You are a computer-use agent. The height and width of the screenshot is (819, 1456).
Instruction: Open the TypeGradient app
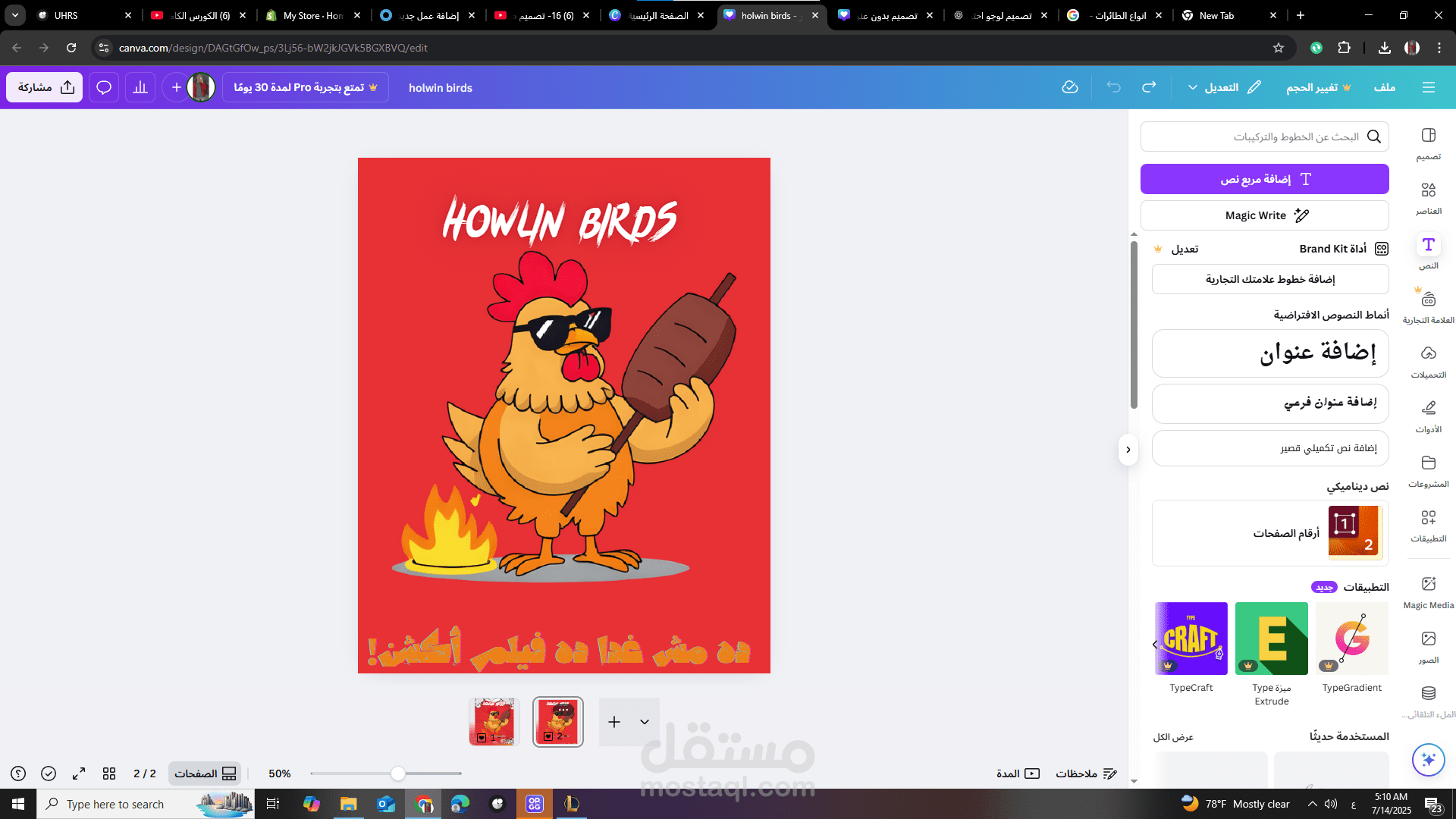click(x=1352, y=639)
